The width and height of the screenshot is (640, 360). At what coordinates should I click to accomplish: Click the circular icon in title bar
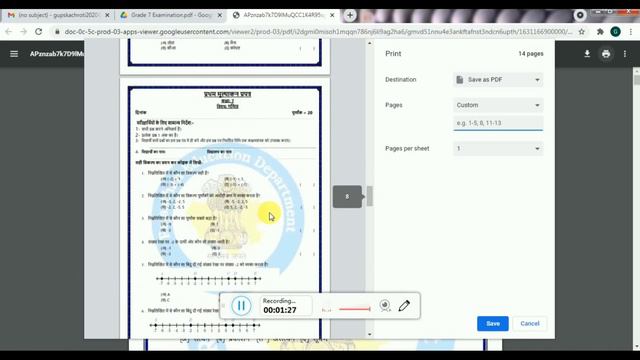pyautogui.click(x=580, y=15)
